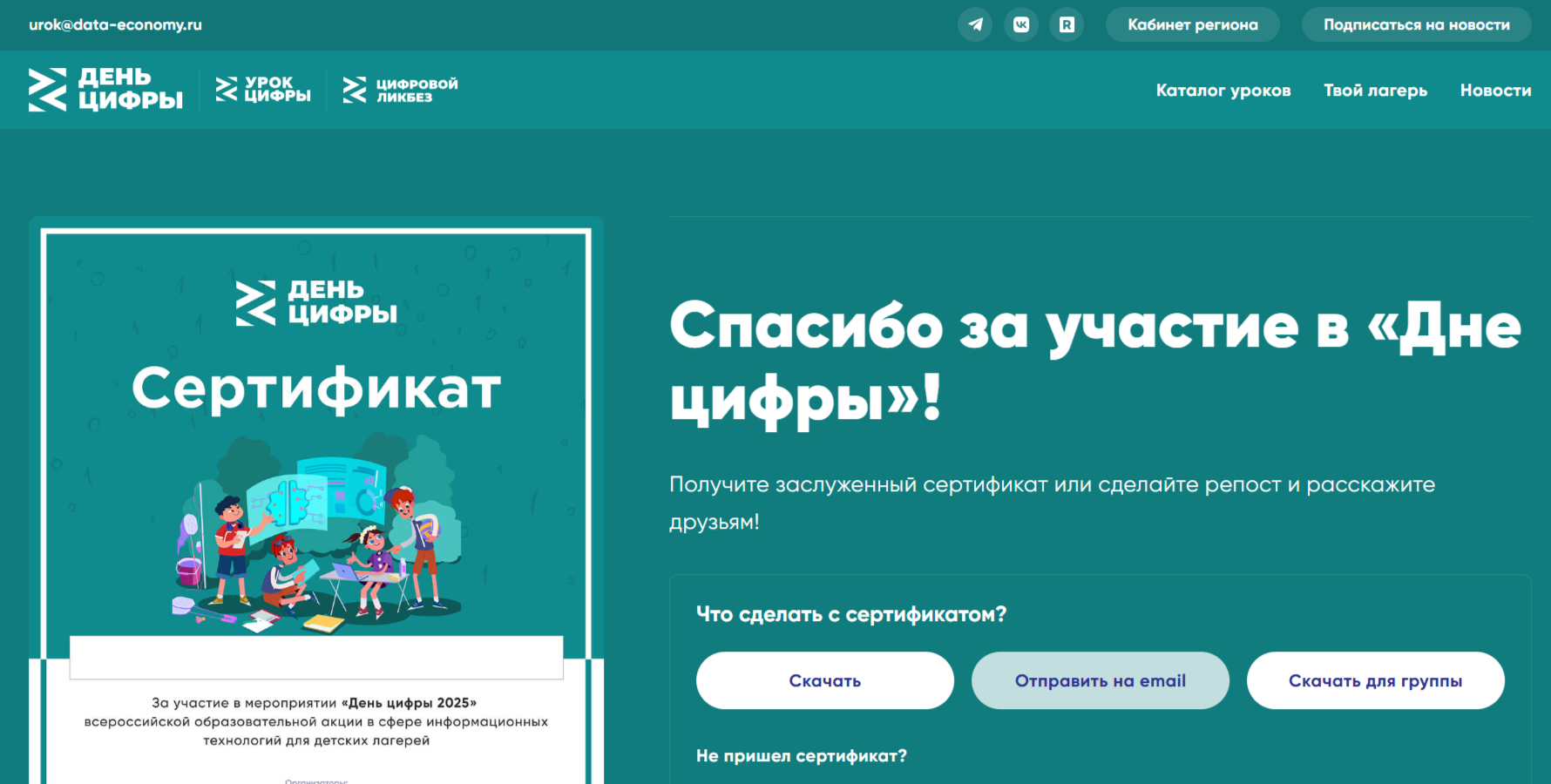Click the День цифры logo on certificate
This screenshot has height=784, width=1551.
pyautogui.click(x=316, y=302)
